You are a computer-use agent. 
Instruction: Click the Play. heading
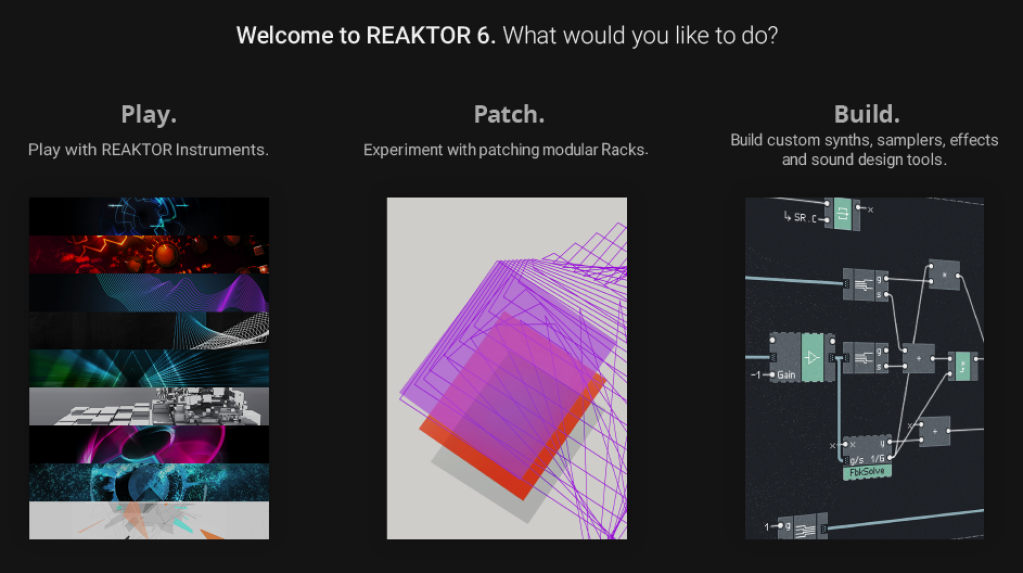pos(149,114)
